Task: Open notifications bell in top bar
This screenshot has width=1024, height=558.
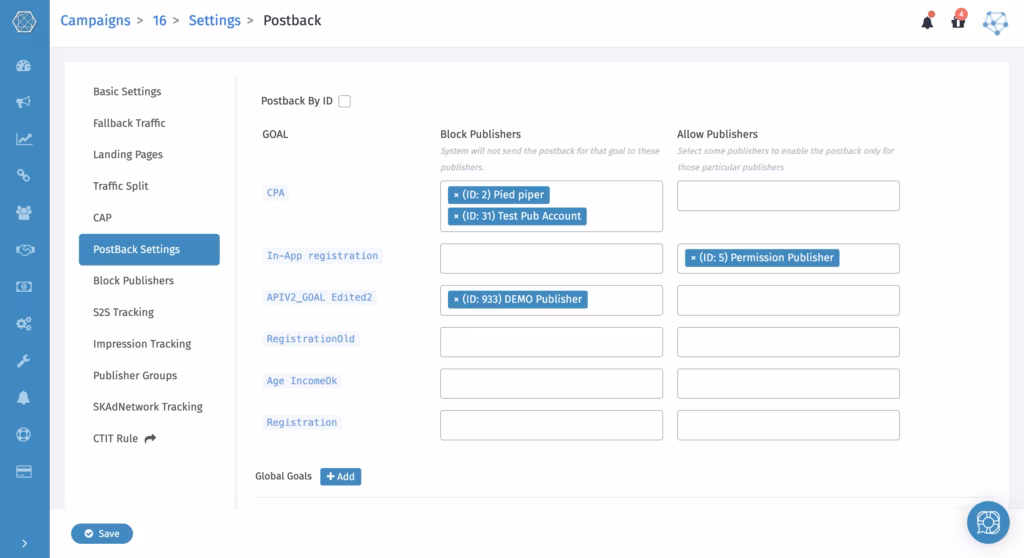Action: 927,22
